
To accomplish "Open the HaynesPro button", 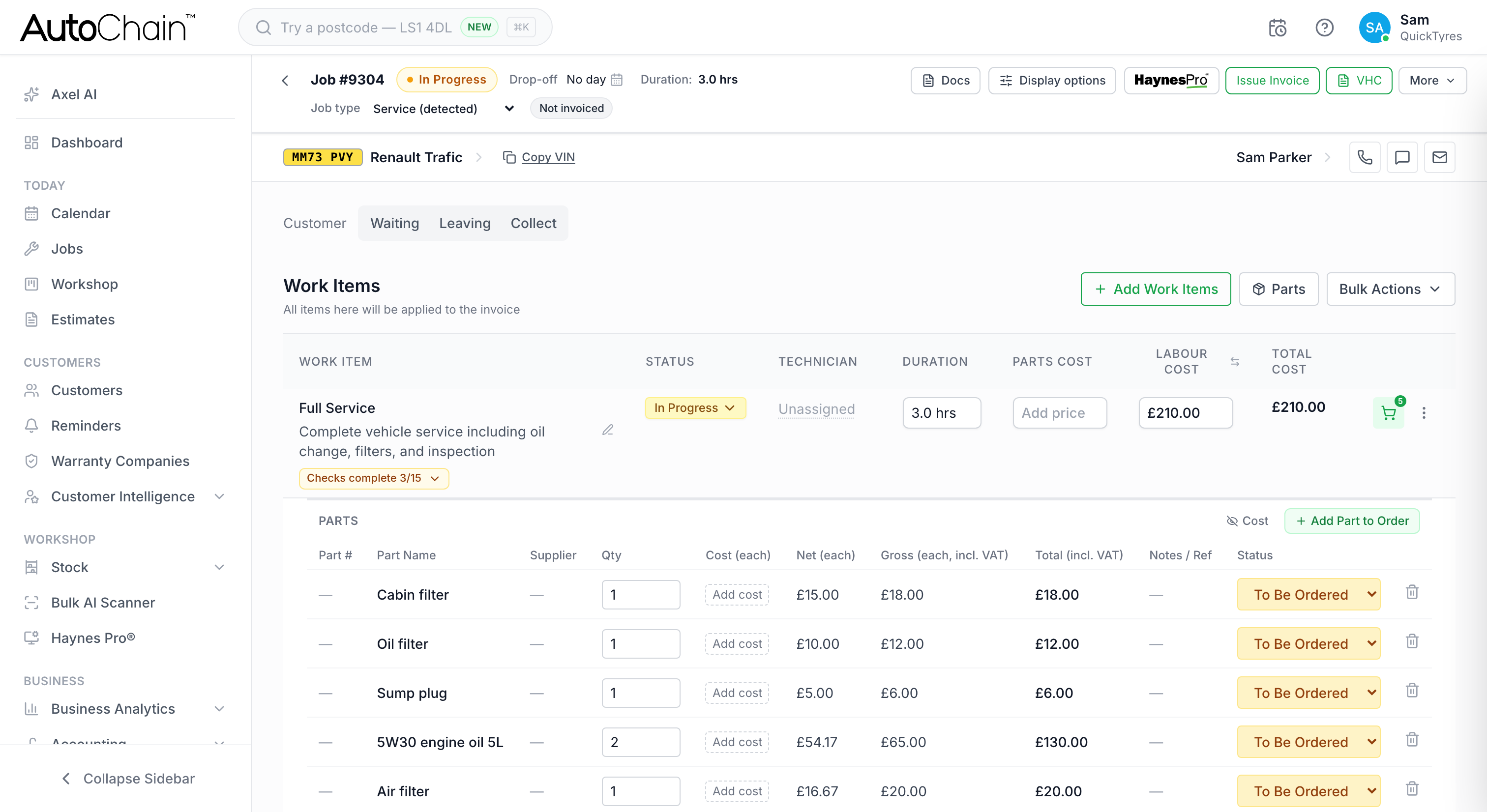I will click(1171, 80).
